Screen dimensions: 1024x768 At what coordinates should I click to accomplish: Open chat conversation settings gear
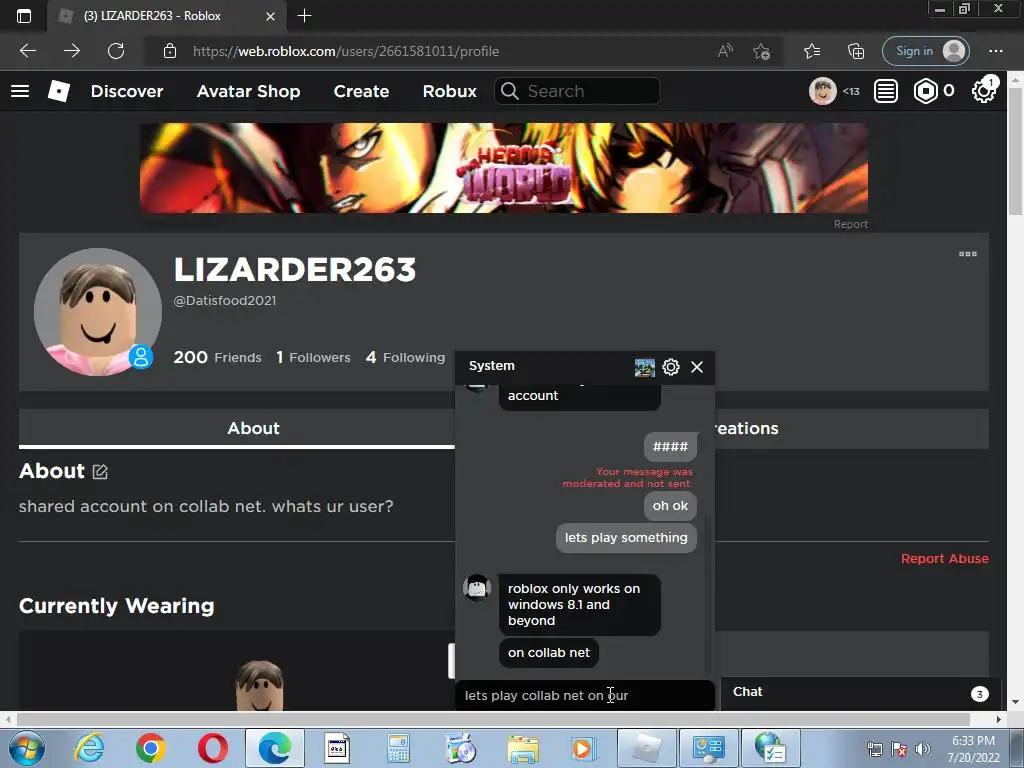point(671,367)
